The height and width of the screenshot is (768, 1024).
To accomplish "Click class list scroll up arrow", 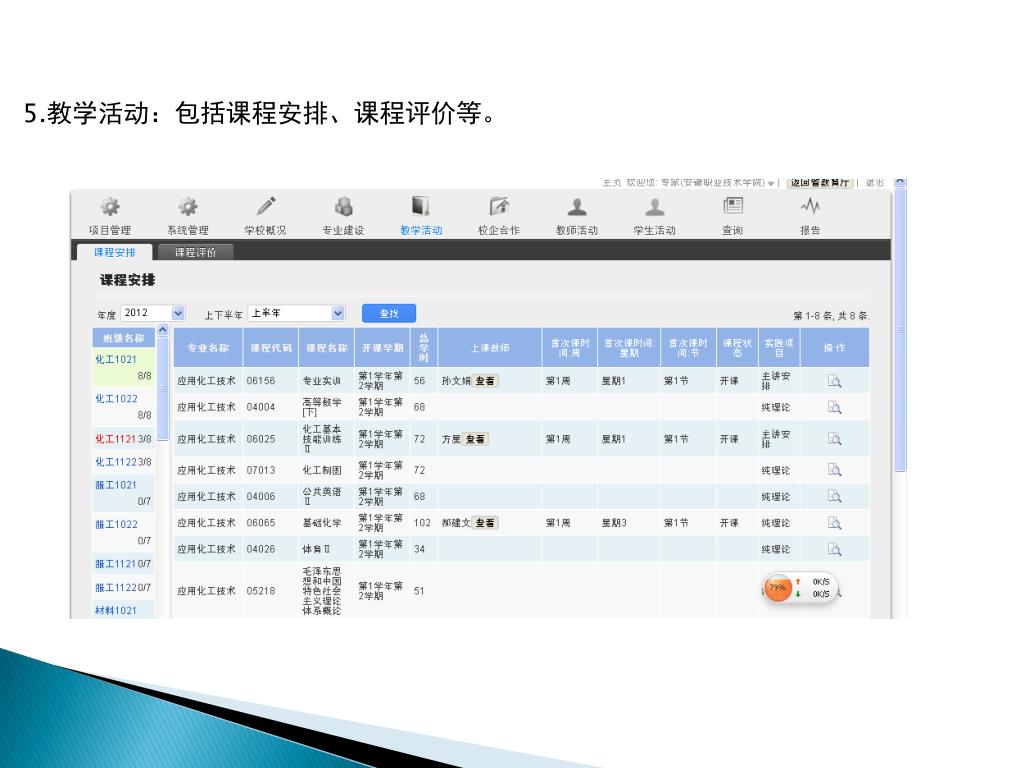I will [163, 331].
